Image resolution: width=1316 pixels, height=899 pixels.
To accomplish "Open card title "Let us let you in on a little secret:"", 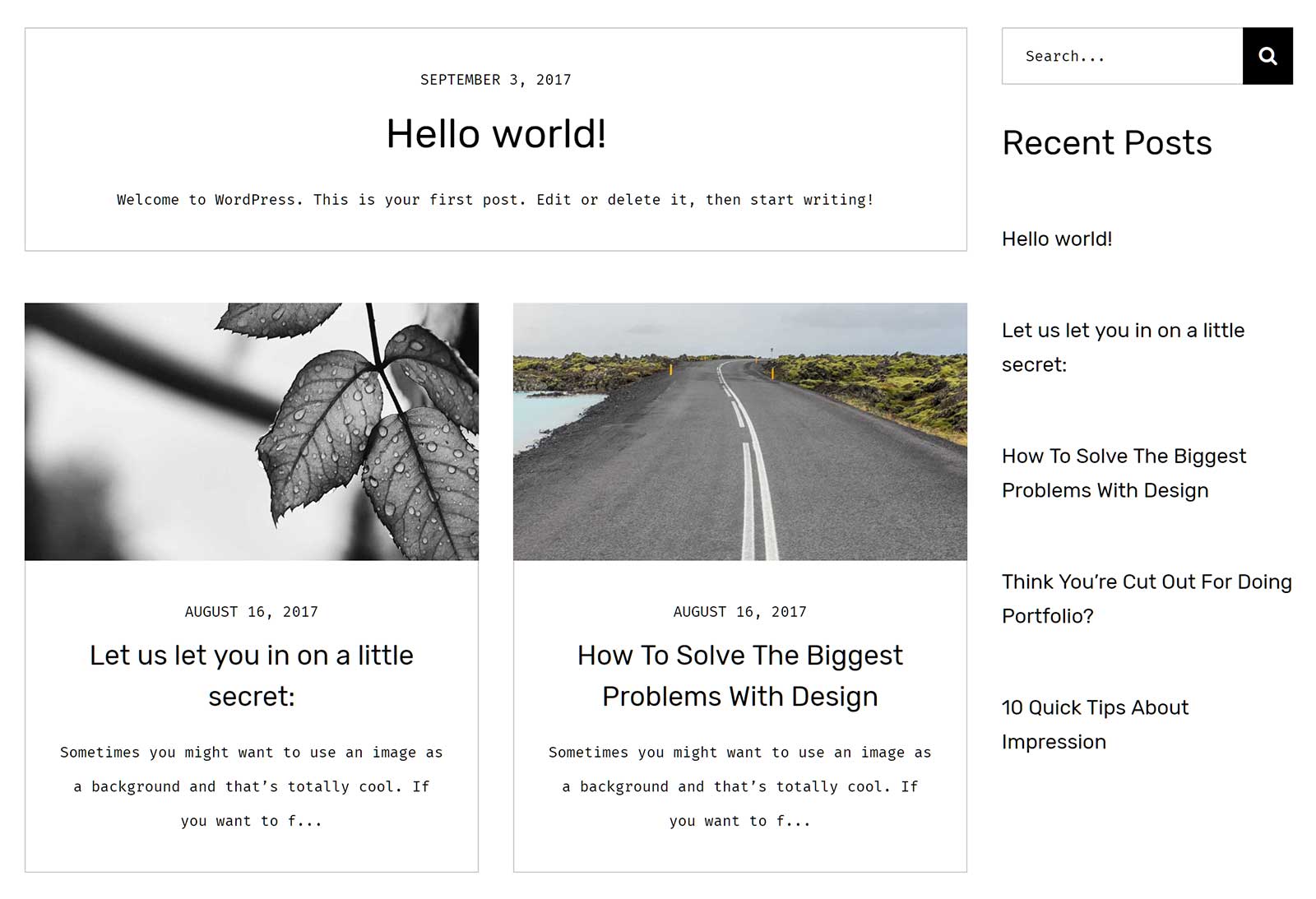I will coord(252,675).
